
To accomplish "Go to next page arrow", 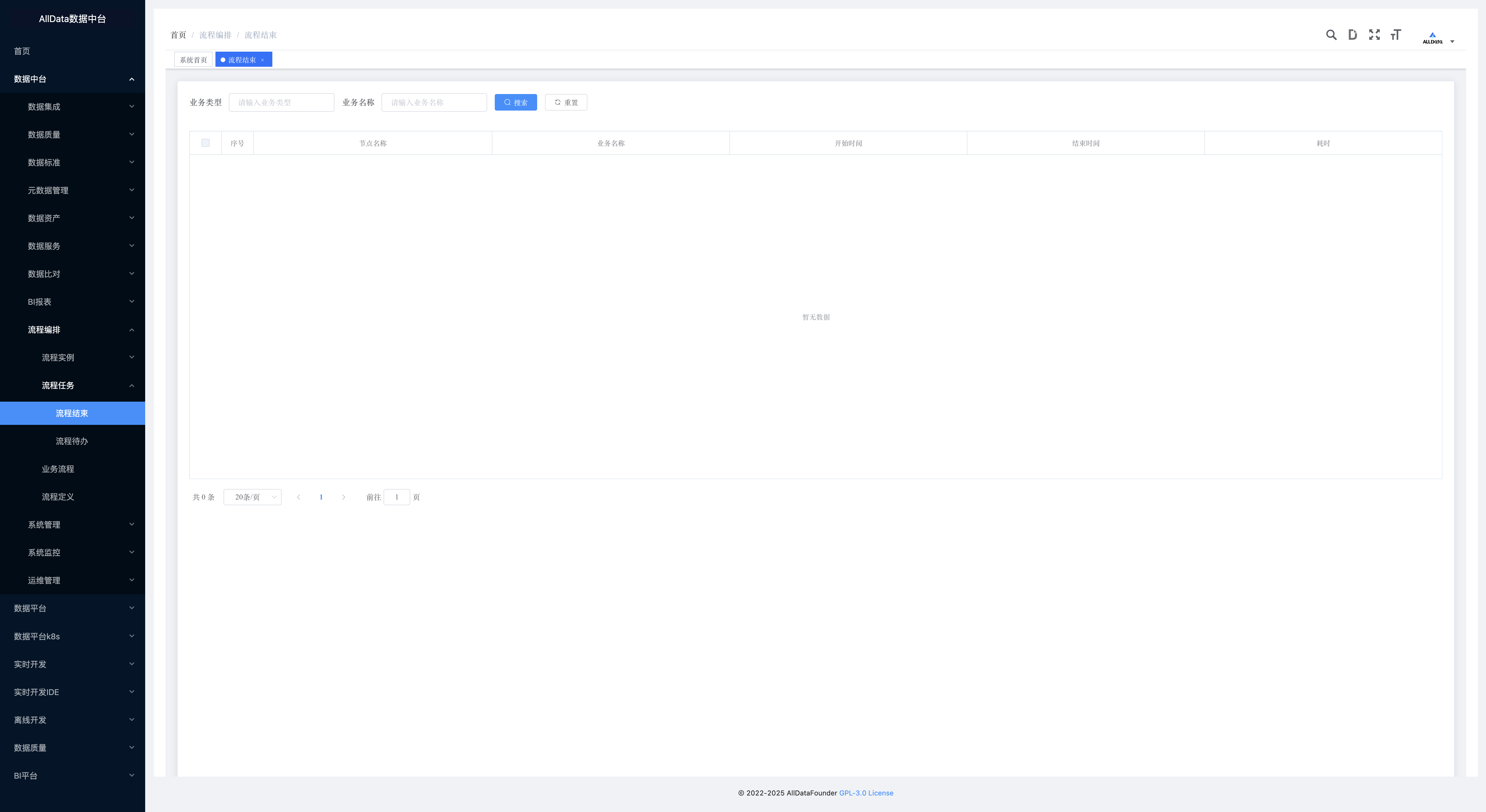I will point(343,497).
